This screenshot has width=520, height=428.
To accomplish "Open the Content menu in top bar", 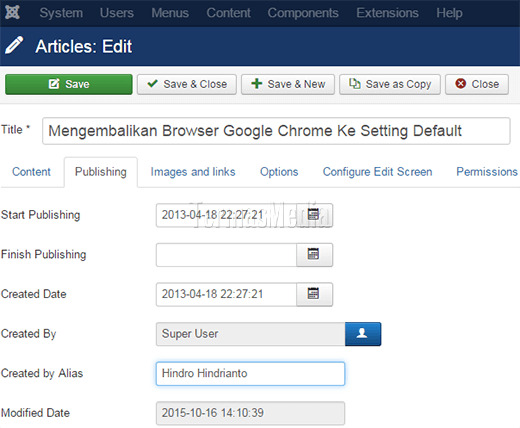I will pos(228,13).
